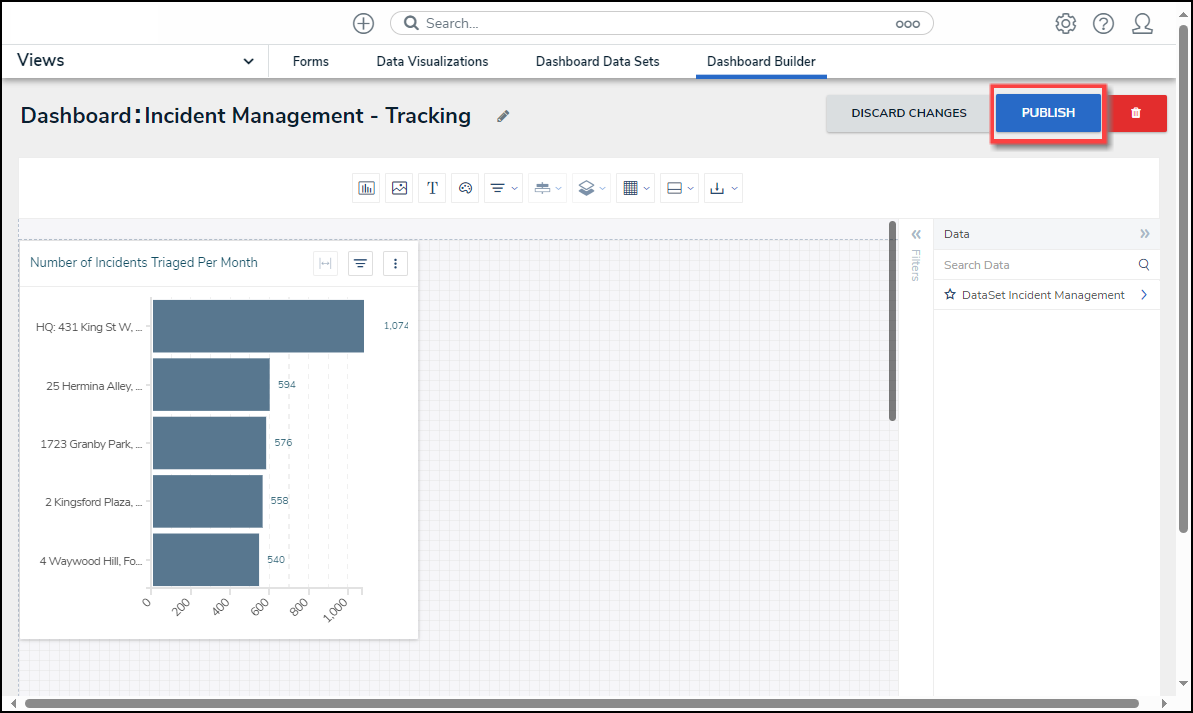Expand the grid settings dropdown in toolbar
The image size is (1193, 713).
pos(634,188)
